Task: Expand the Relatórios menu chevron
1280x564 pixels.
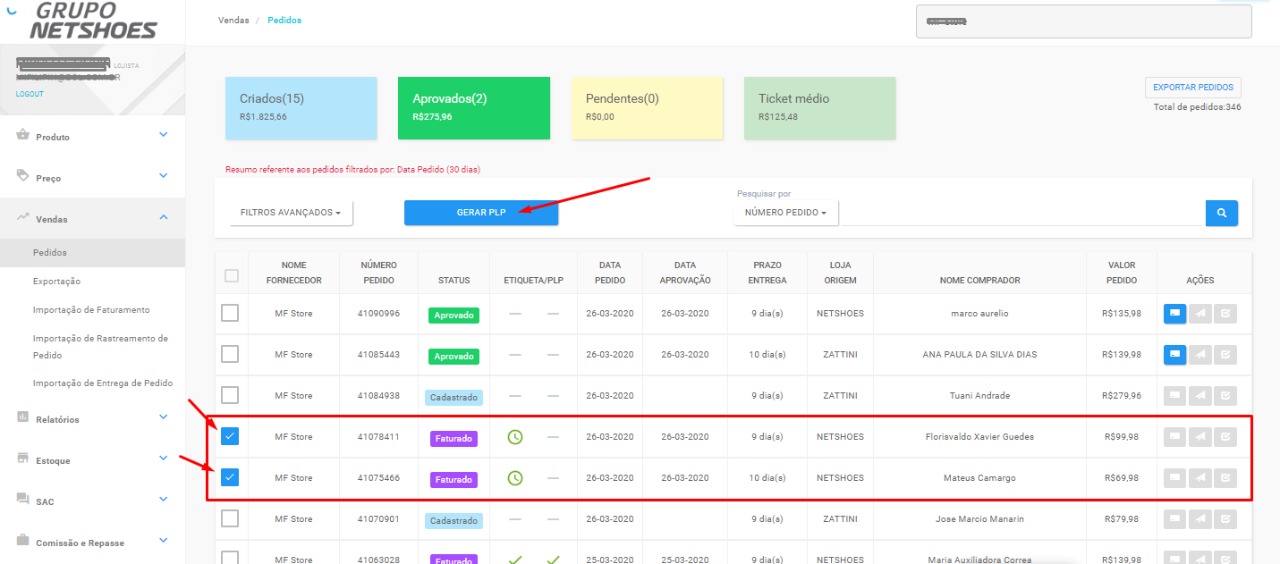Action: click(164, 417)
